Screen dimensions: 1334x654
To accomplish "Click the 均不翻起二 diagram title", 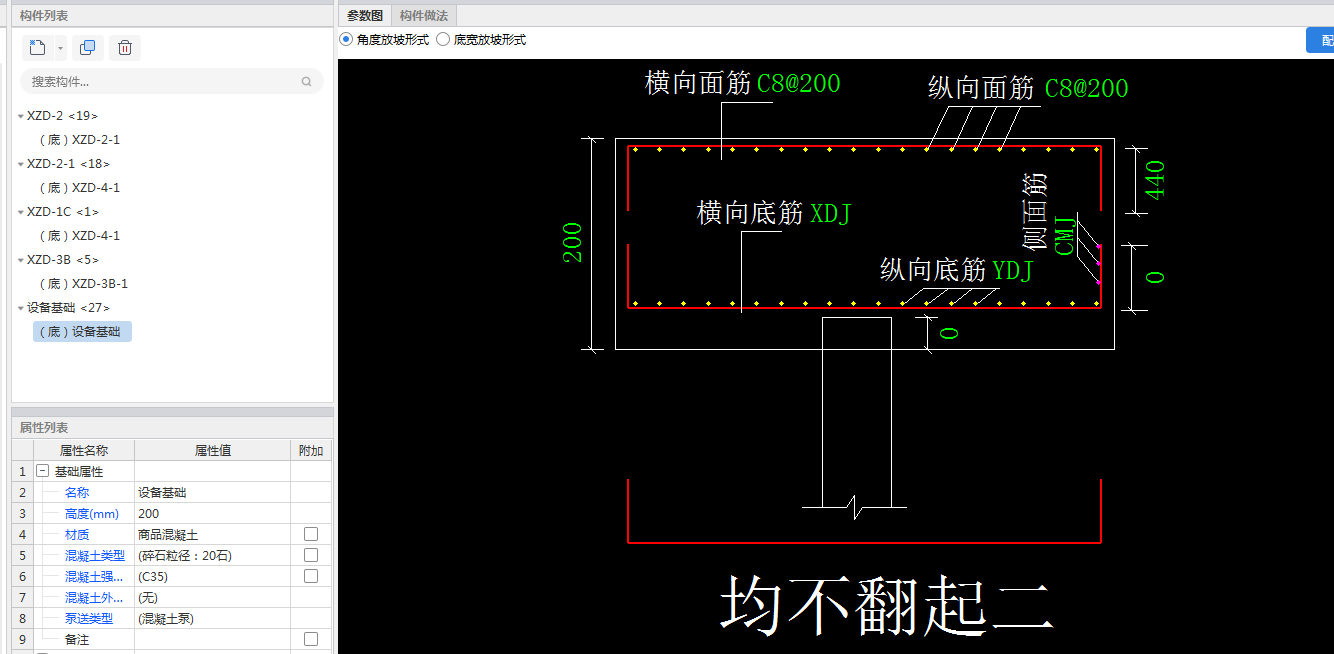I will (x=887, y=606).
